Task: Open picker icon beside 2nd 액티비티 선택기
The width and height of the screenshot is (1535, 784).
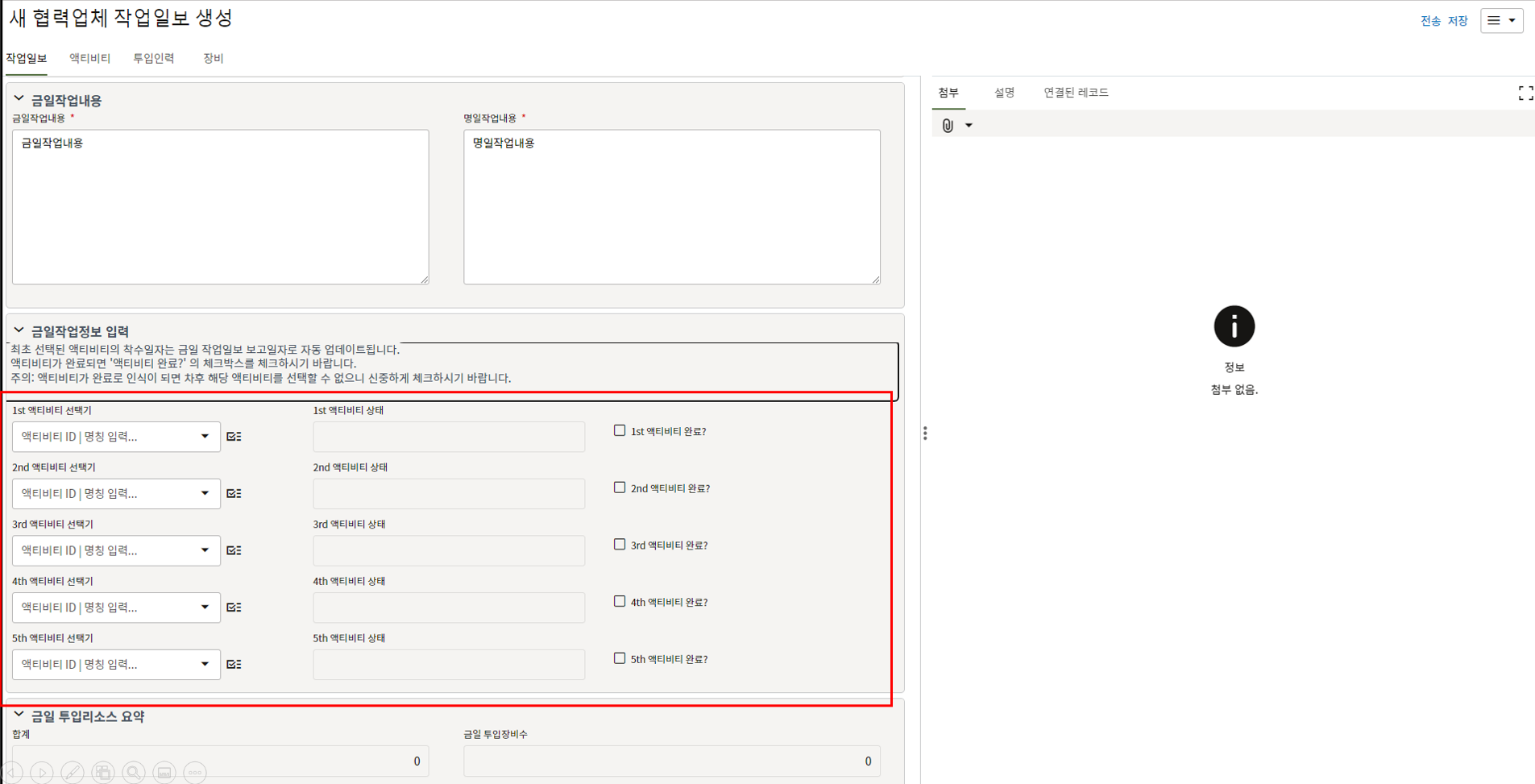Action: (x=234, y=494)
